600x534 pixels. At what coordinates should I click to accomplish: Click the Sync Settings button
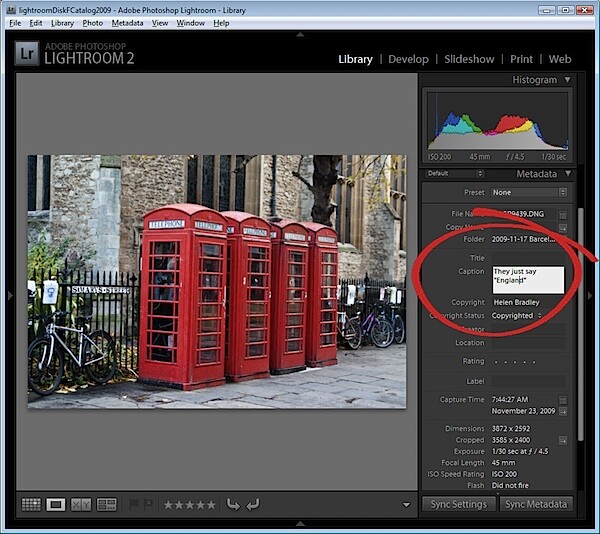tap(459, 504)
